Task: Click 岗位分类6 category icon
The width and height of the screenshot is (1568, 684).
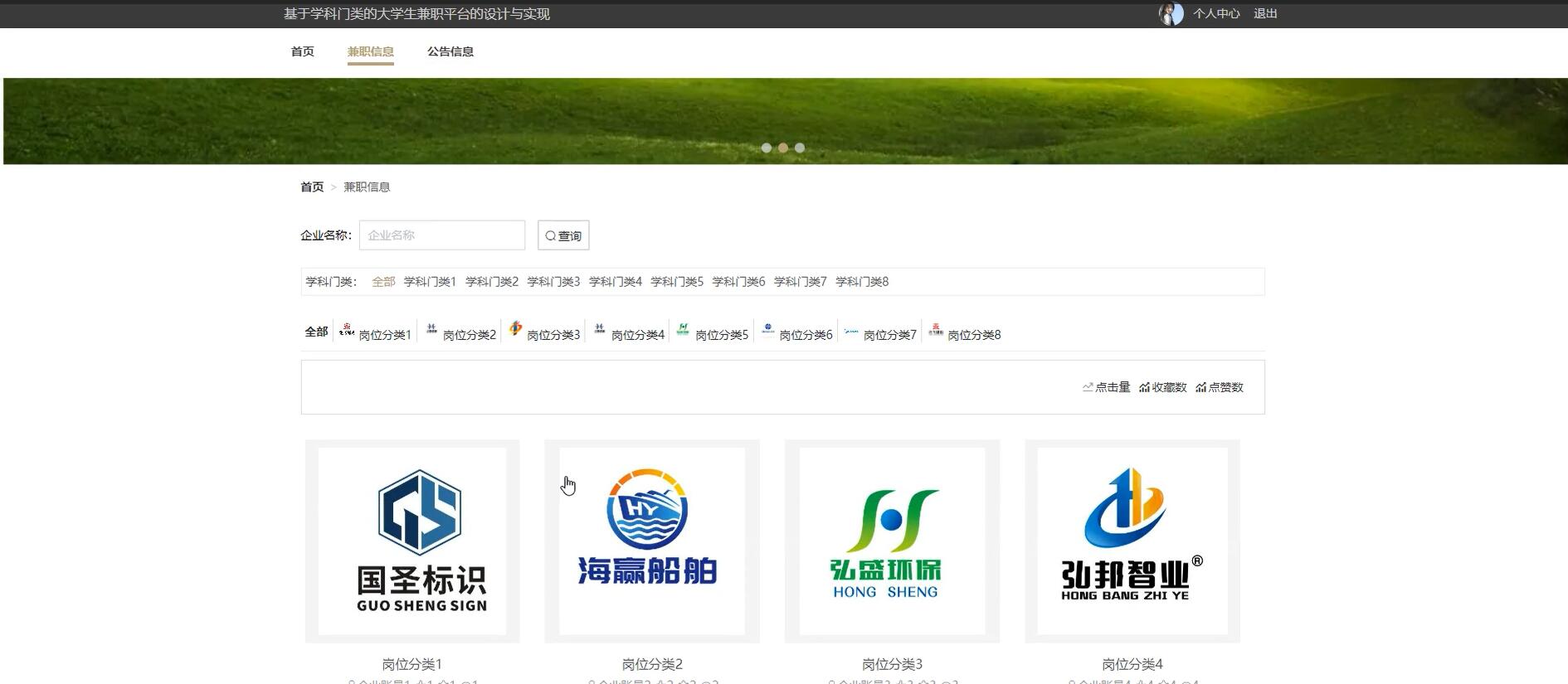Action: tap(767, 330)
